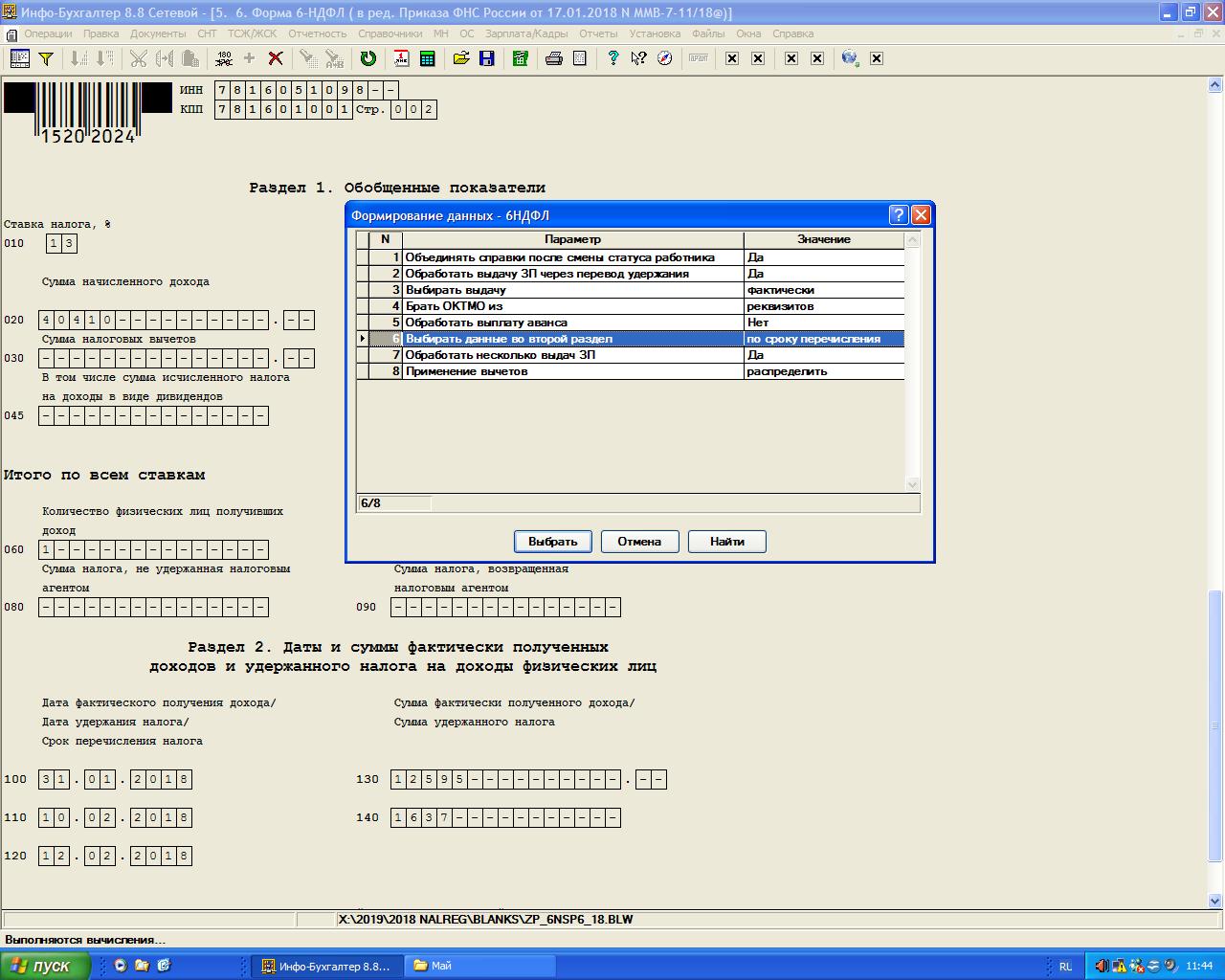This screenshot has width=1225, height=980.
Task: Click the Windows Пуск start button
Action: [x=45, y=966]
